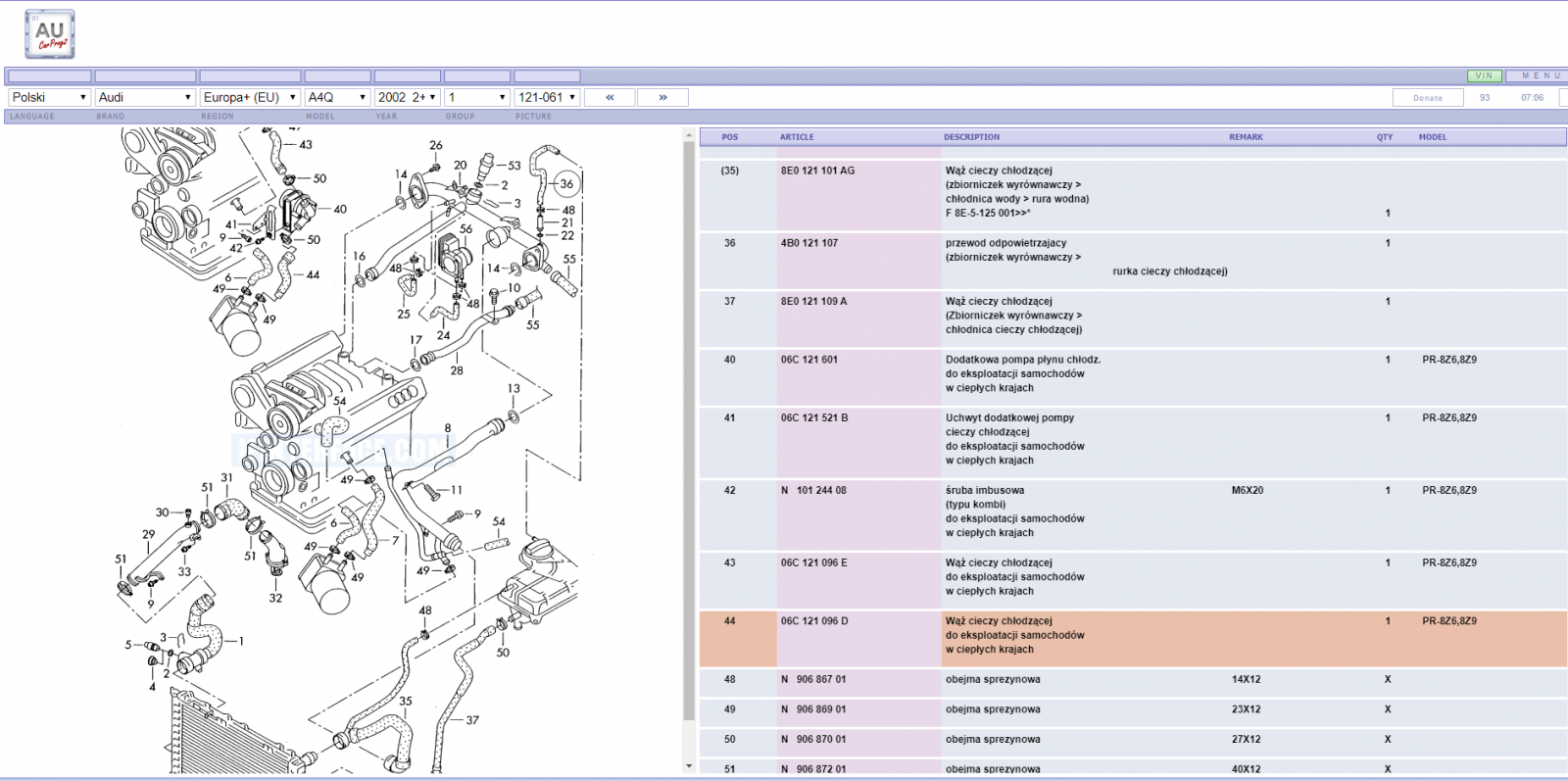Select article 06C 121 096 E

(814, 562)
